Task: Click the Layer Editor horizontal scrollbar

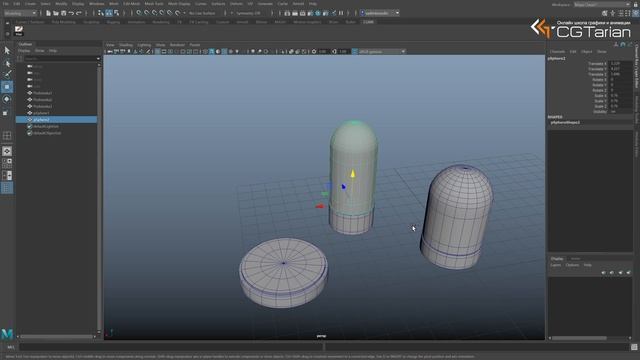Action: click(579, 338)
